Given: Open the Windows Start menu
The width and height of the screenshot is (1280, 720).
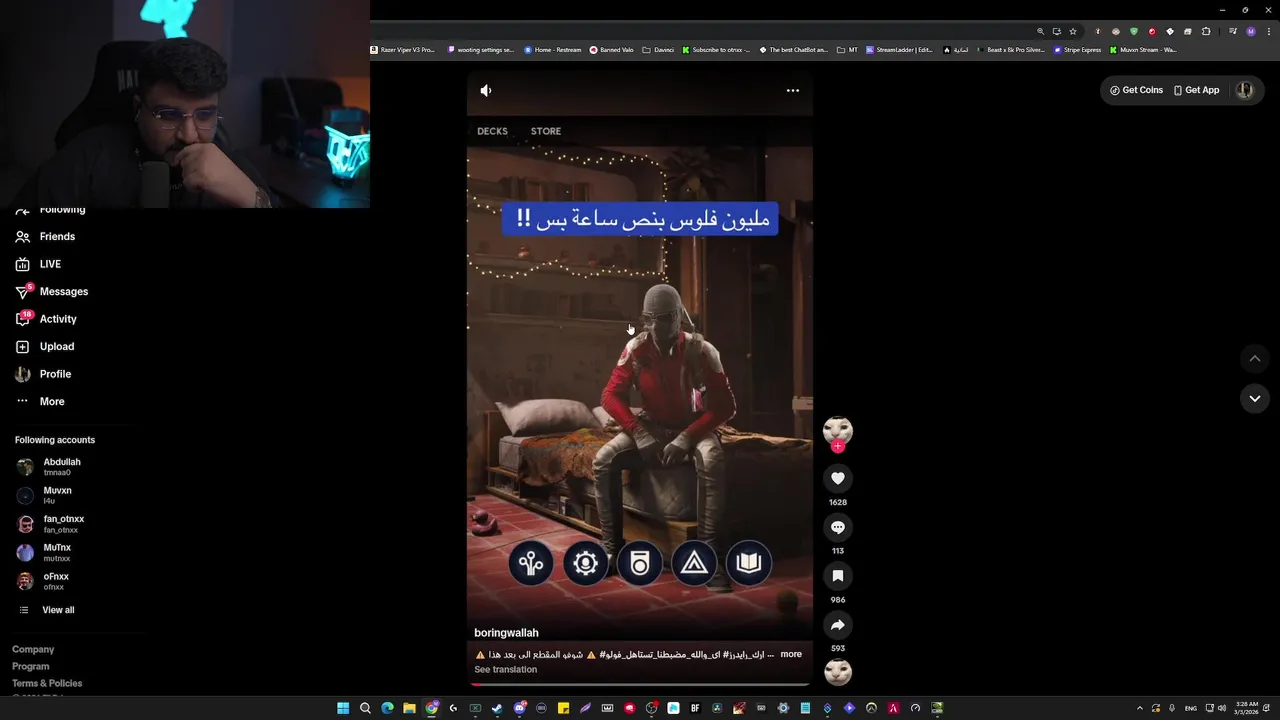Looking at the screenshot, I should click(x=343, y=708).
